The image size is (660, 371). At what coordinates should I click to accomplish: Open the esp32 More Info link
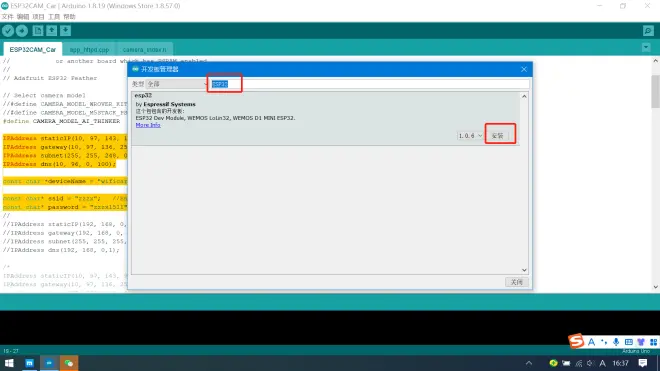click(148, 125)
